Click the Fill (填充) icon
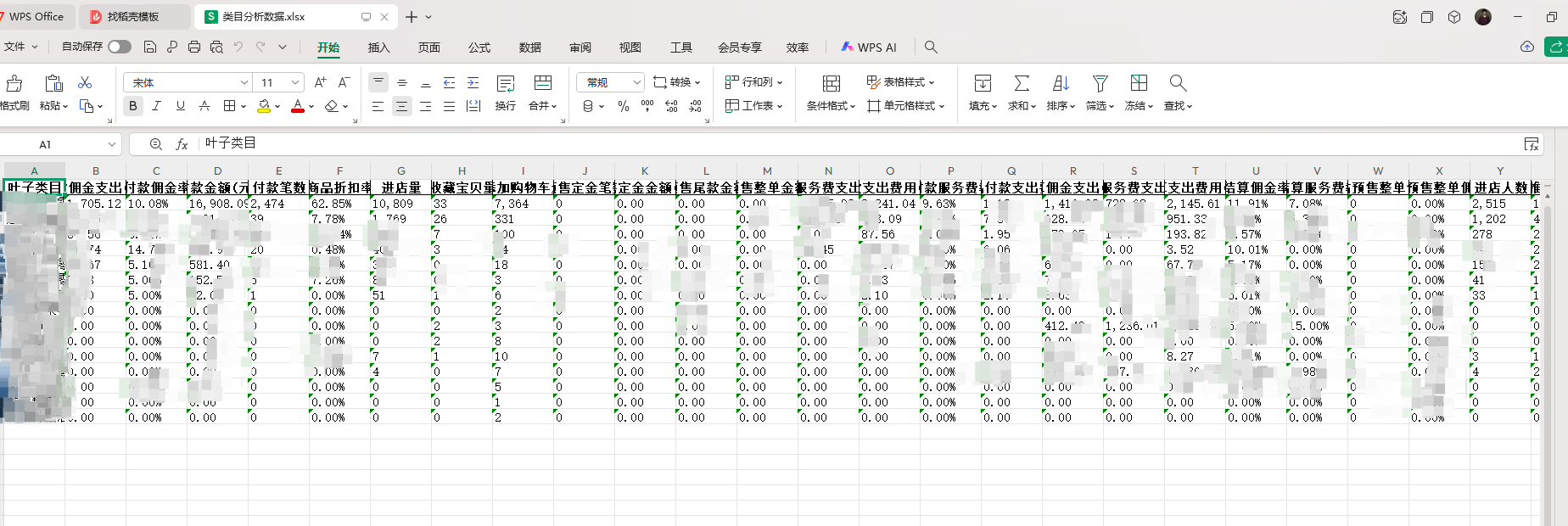1568x526 pixels. (983, 83)
